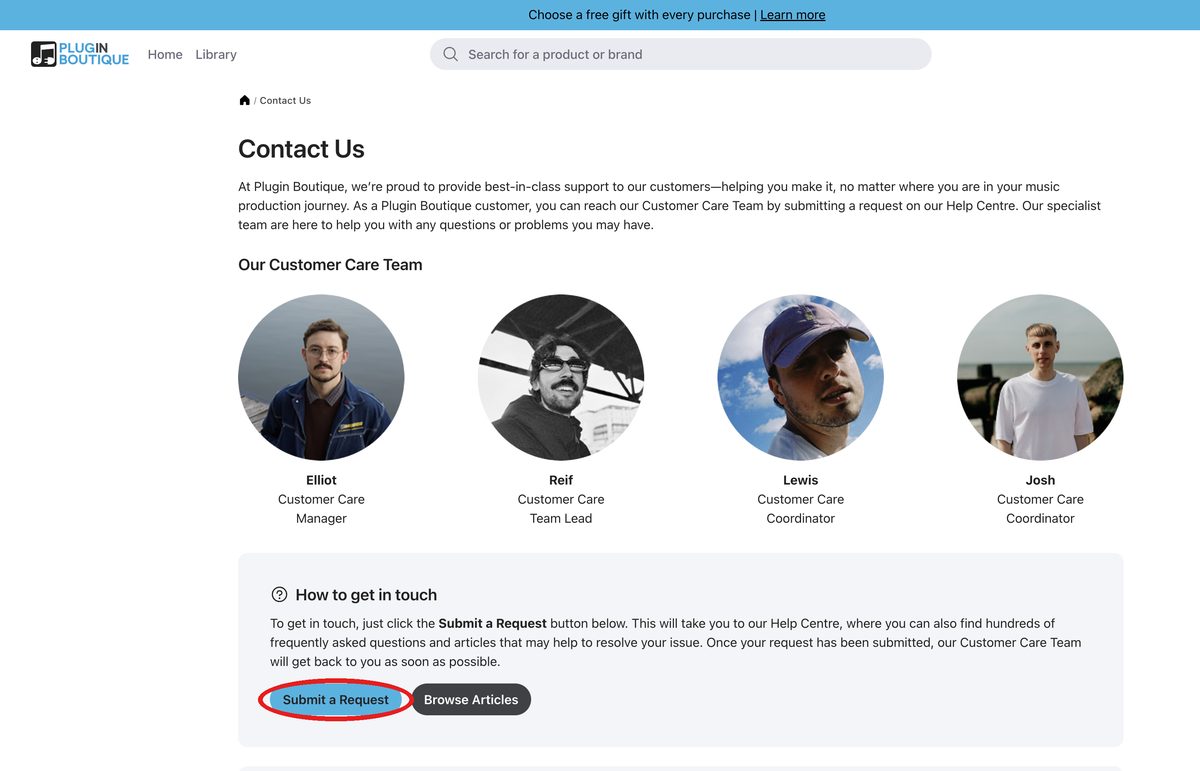Click the Contact Us breadcrumb text
This screenshot has width=1200, height=771.
(285, 100)
